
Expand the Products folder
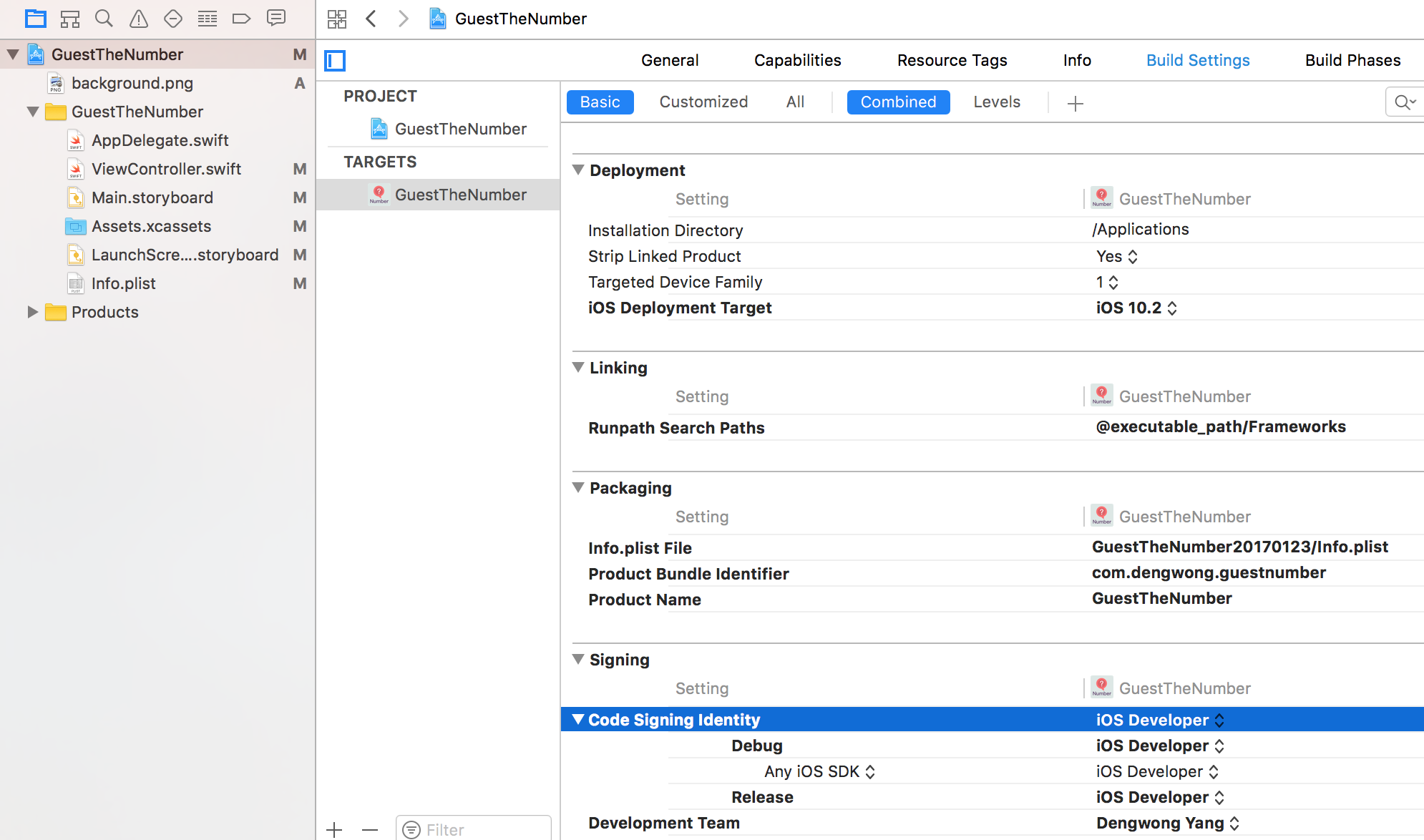point(33,312)
